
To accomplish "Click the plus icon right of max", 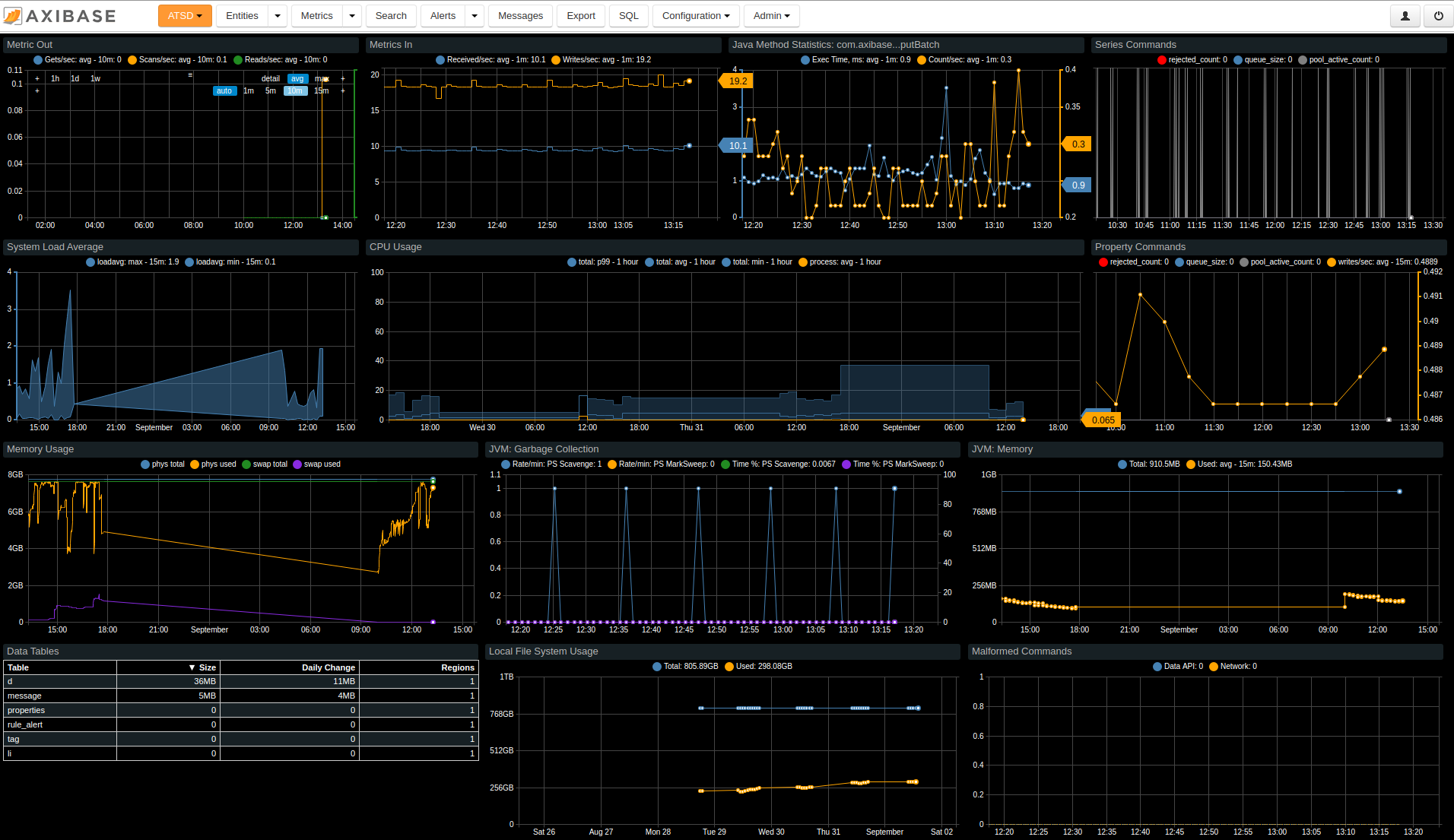I will (x=343, y=78).
